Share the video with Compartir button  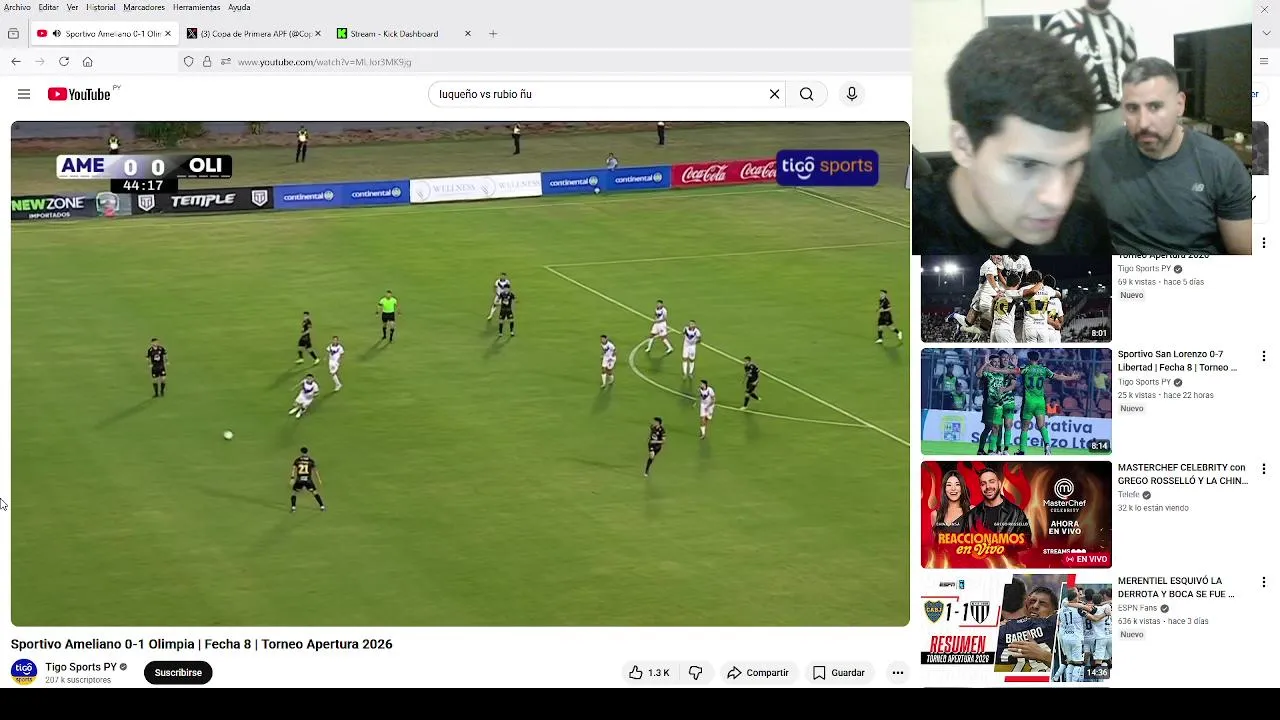pyautogui.click(x=758, y=673)
